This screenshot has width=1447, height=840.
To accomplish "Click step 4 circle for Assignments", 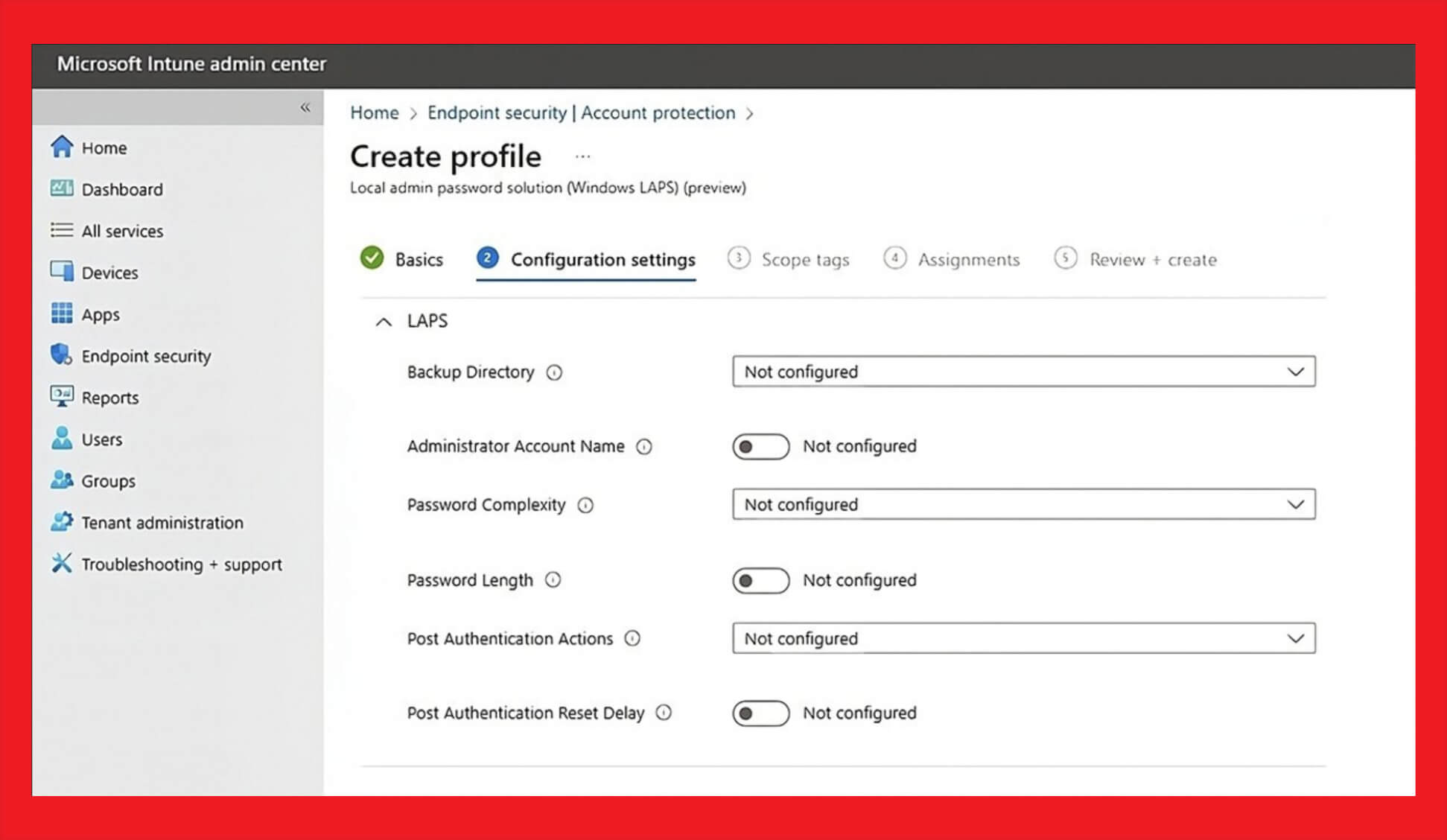I will [x=895, y=258].
